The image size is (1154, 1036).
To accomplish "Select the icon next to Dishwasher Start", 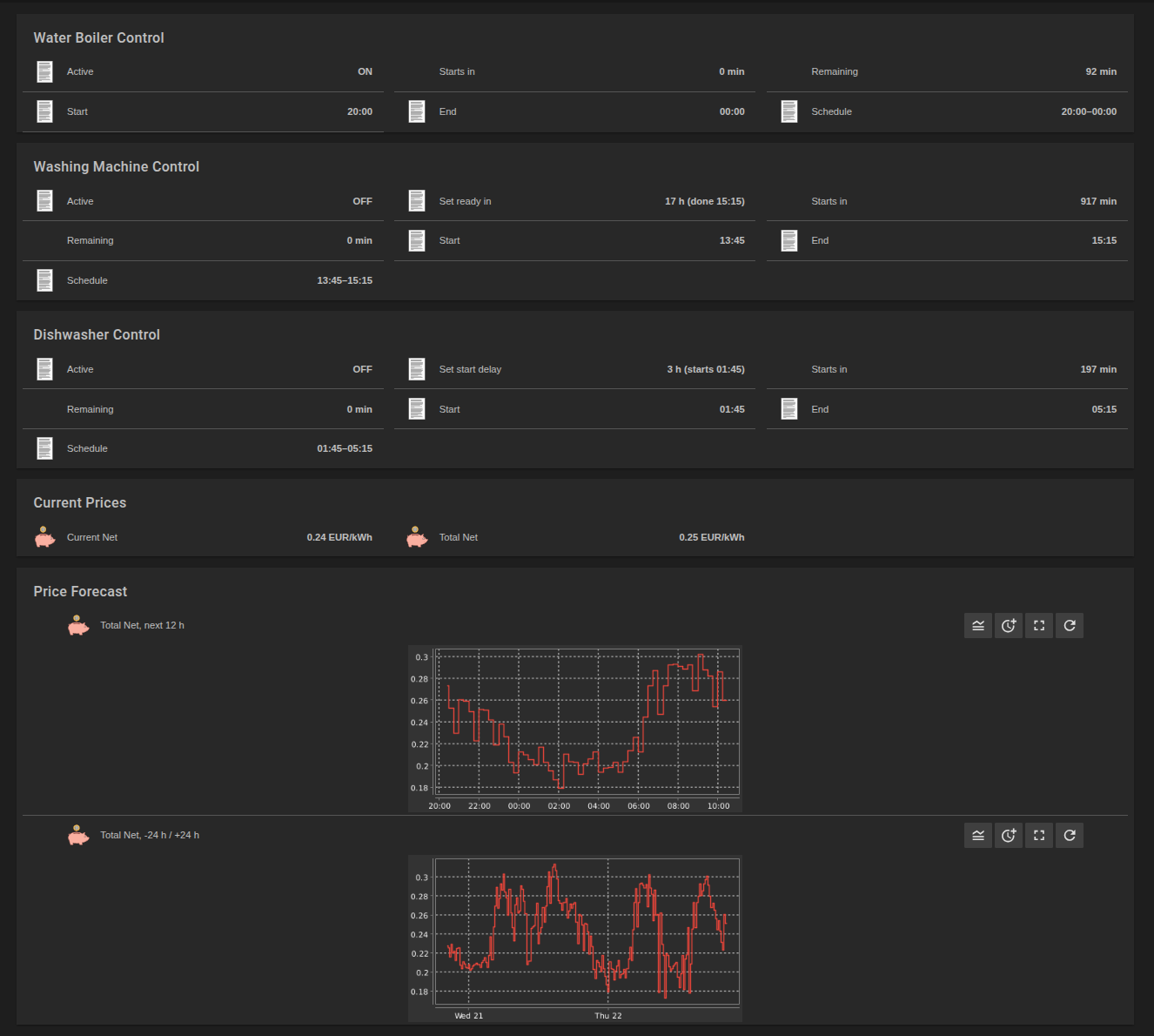I will tap(417, 409).
